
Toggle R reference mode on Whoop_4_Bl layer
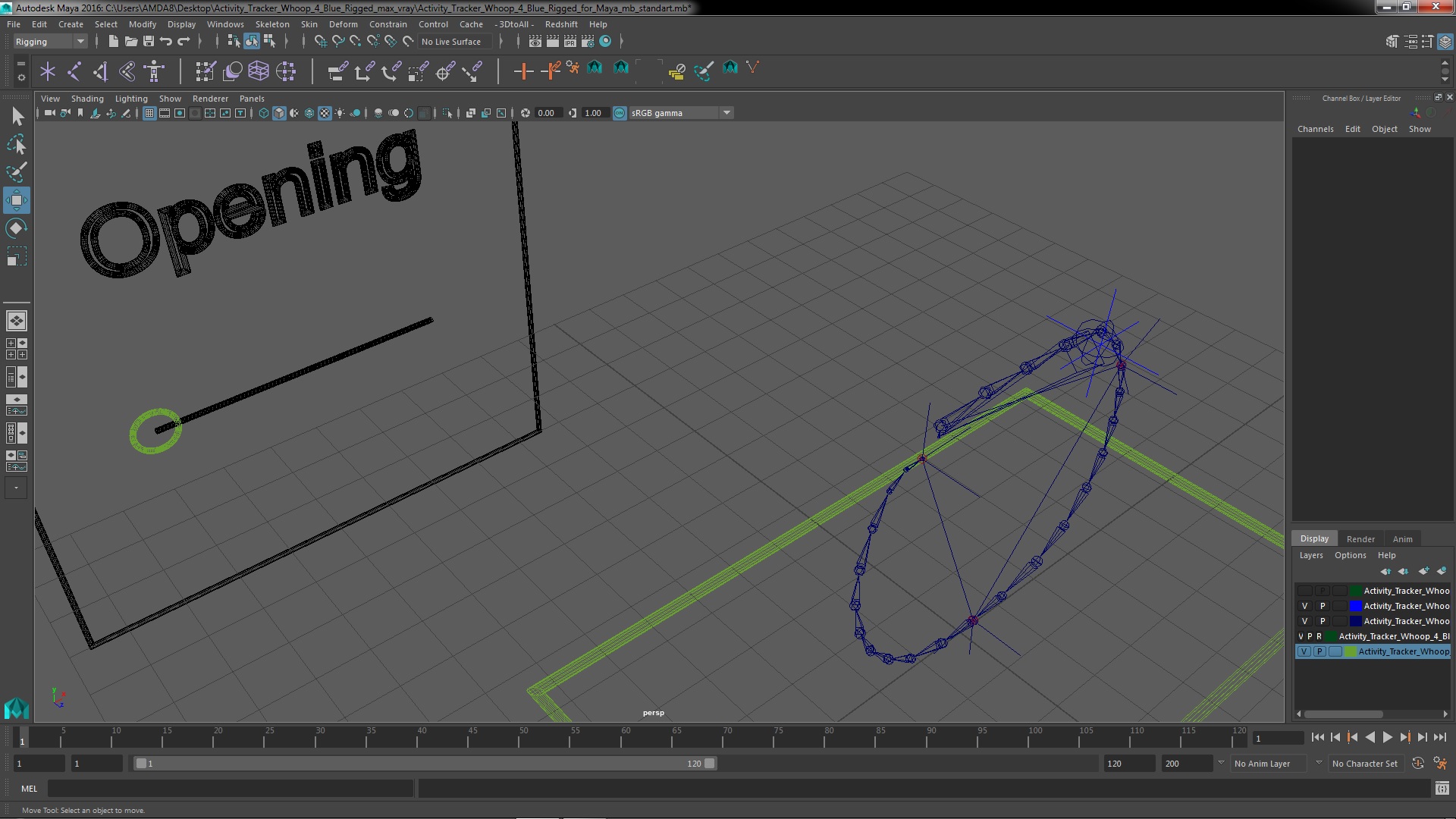tap(1319, 636)
